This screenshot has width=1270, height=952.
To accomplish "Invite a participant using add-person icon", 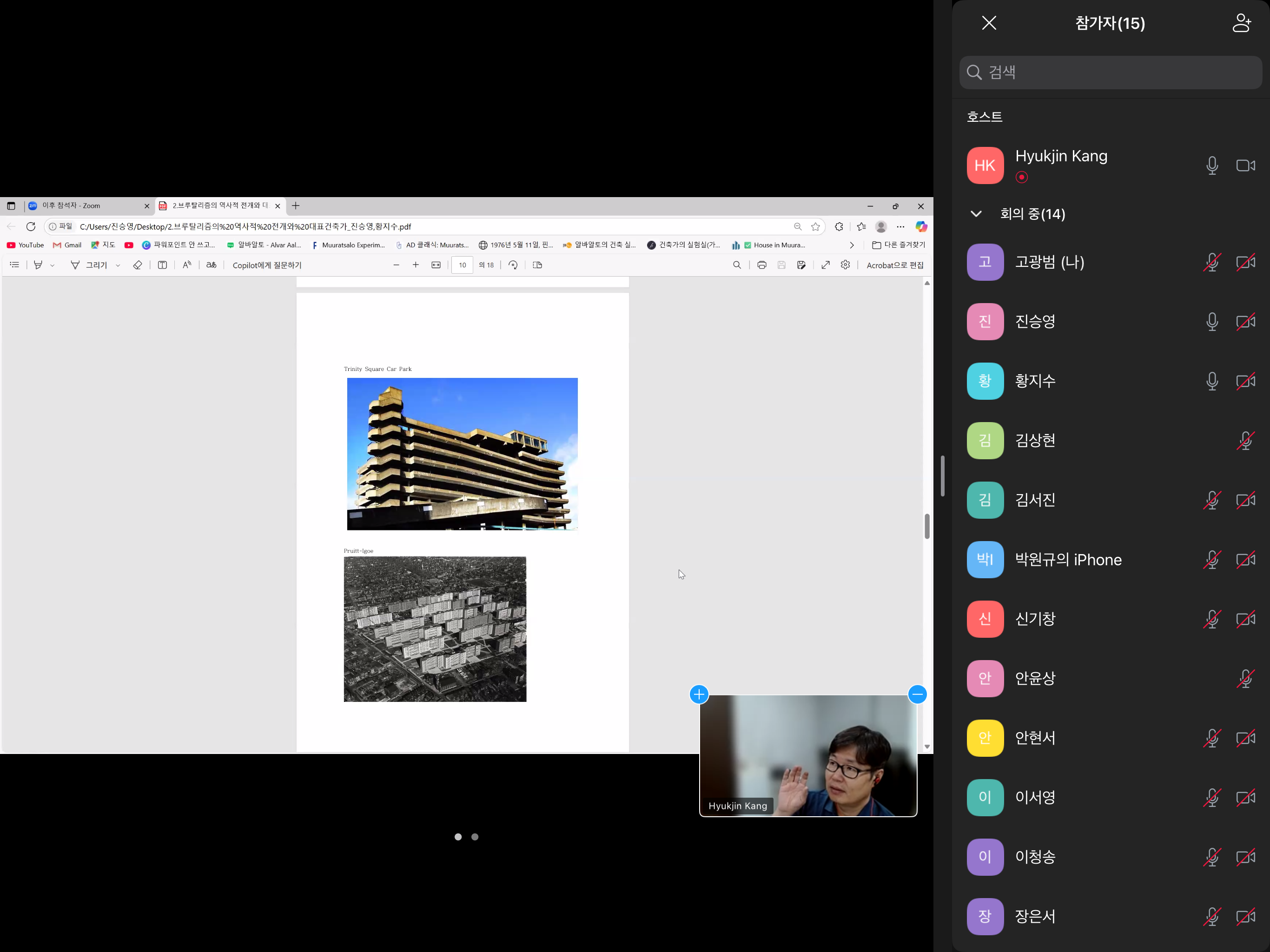I will tap(1241, 23).
